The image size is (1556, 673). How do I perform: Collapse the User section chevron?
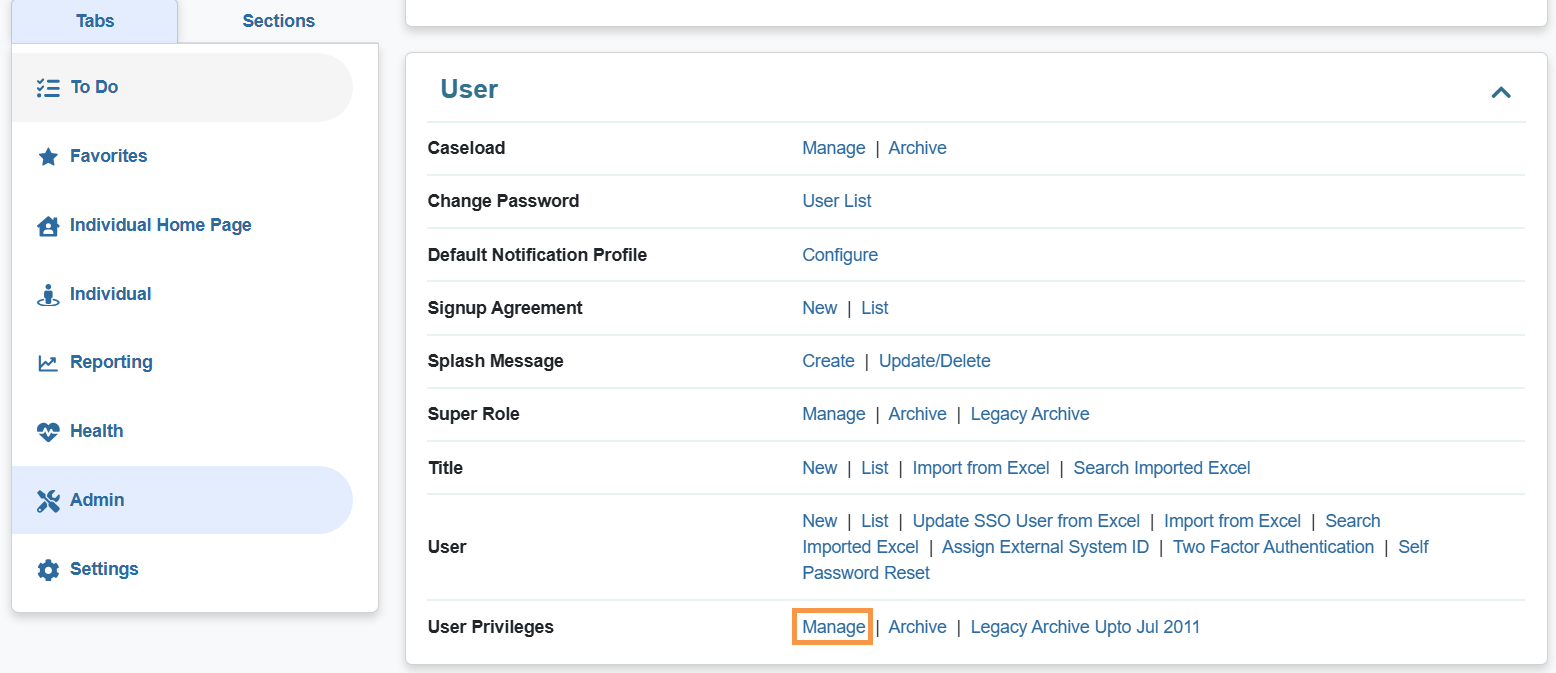coord(1500,92)
